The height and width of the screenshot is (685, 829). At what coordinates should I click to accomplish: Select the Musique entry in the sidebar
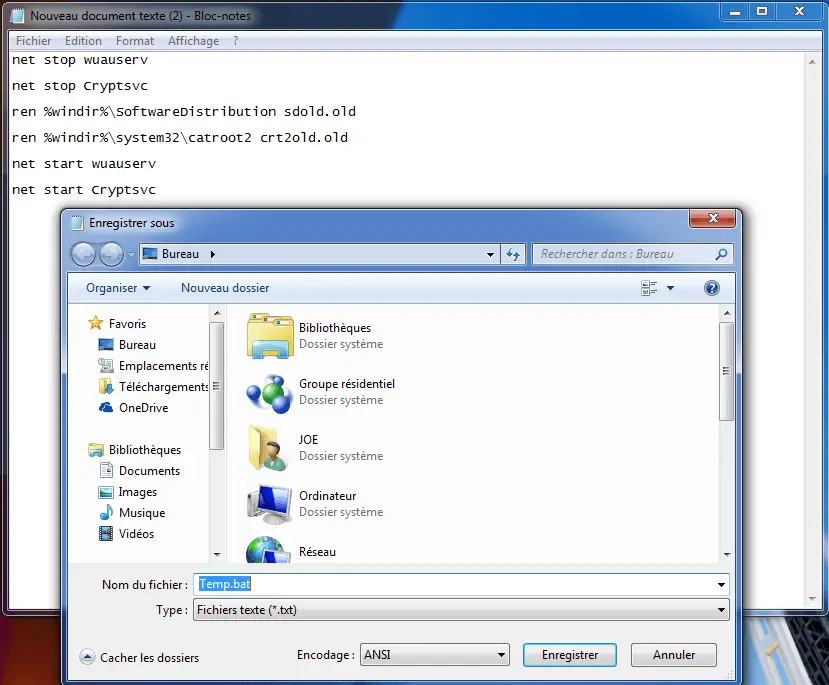[x=142, y=513]
